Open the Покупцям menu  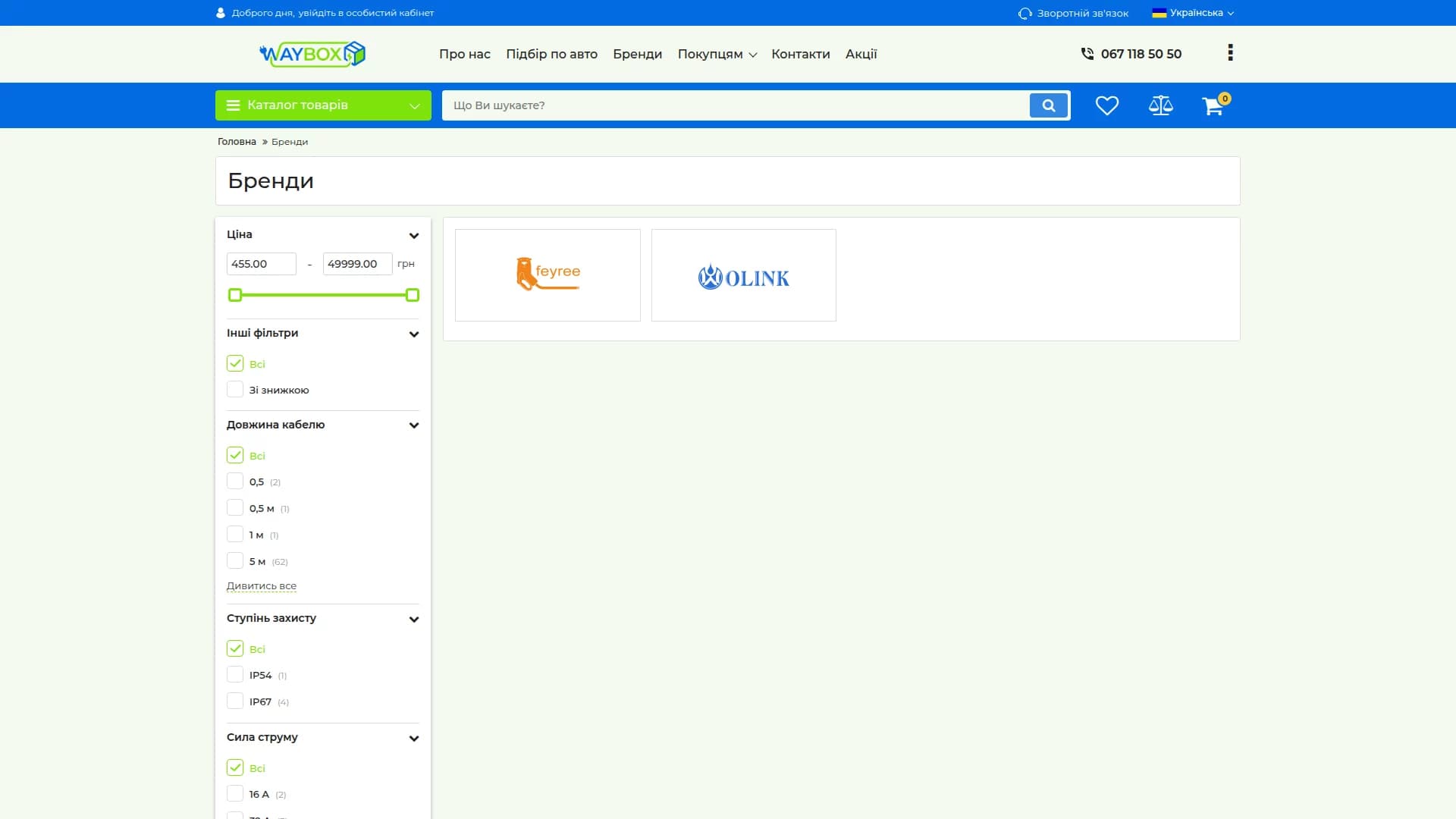(717, 54)
